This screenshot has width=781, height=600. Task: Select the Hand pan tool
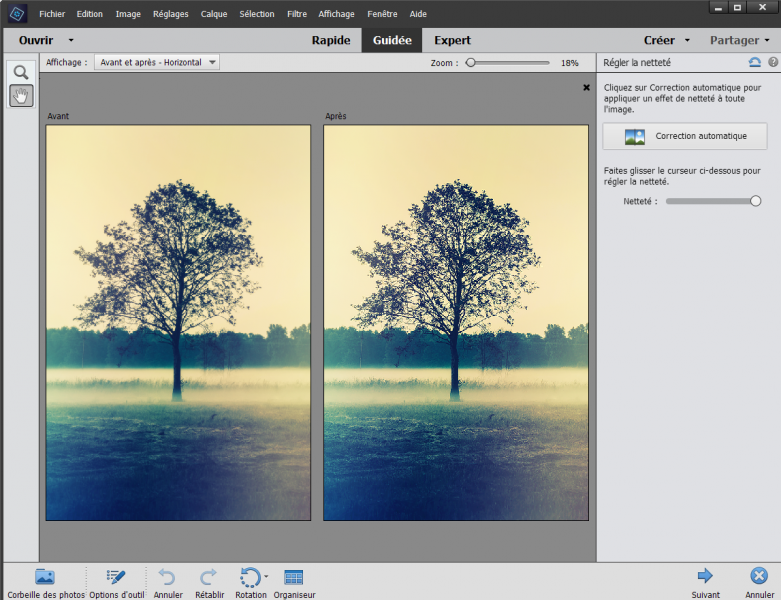tap(20, 96)
